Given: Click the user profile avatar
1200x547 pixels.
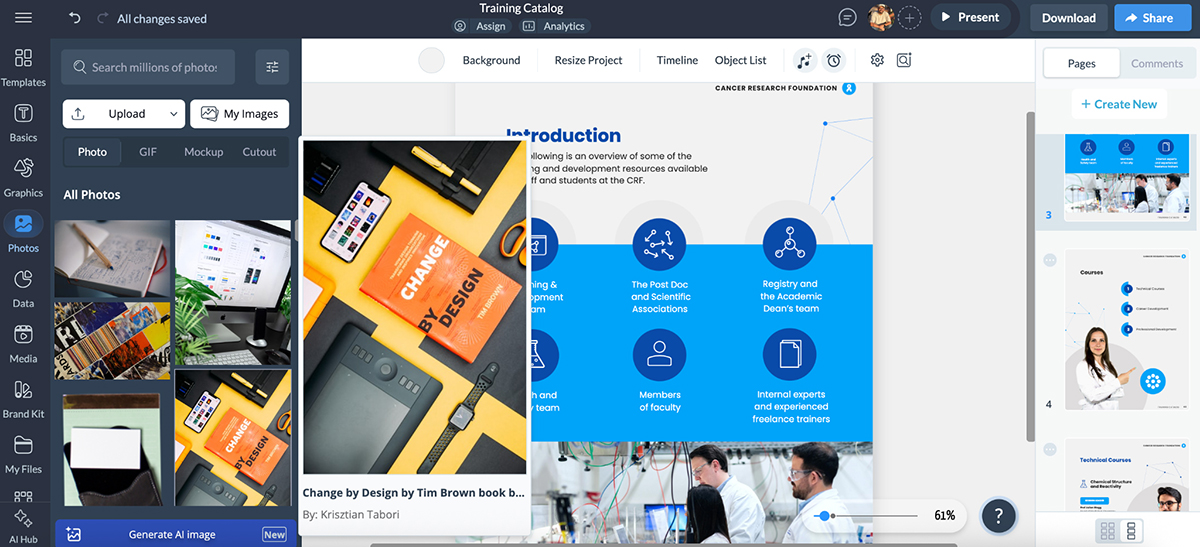Looking at the screenshot, I should click(x=881, y=17).
